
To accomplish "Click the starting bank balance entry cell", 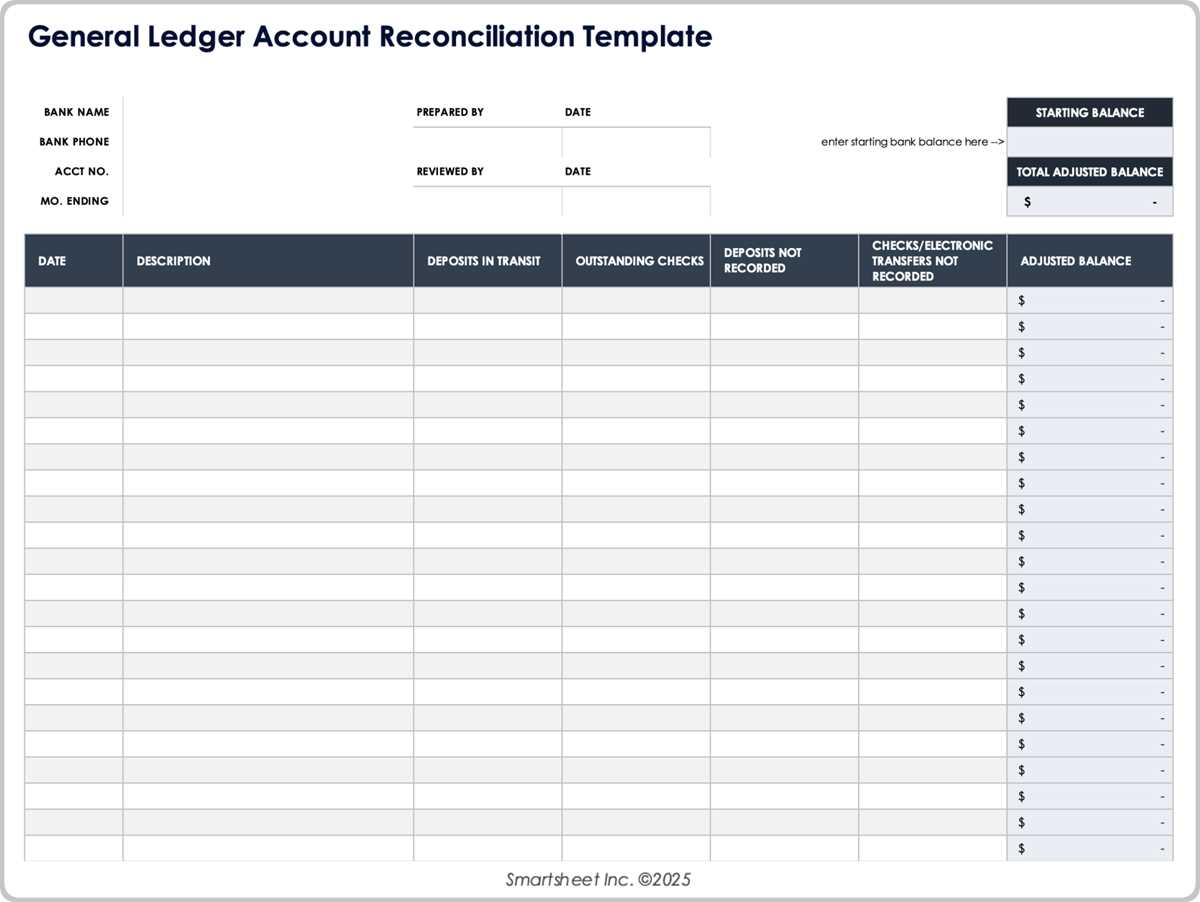I will click(x=1090, y=142).
